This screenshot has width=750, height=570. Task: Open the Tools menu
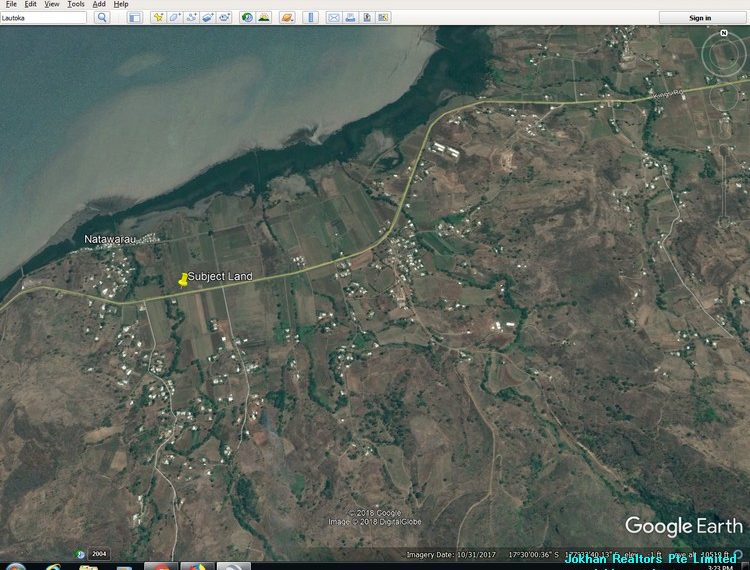[x=76, y=4]
